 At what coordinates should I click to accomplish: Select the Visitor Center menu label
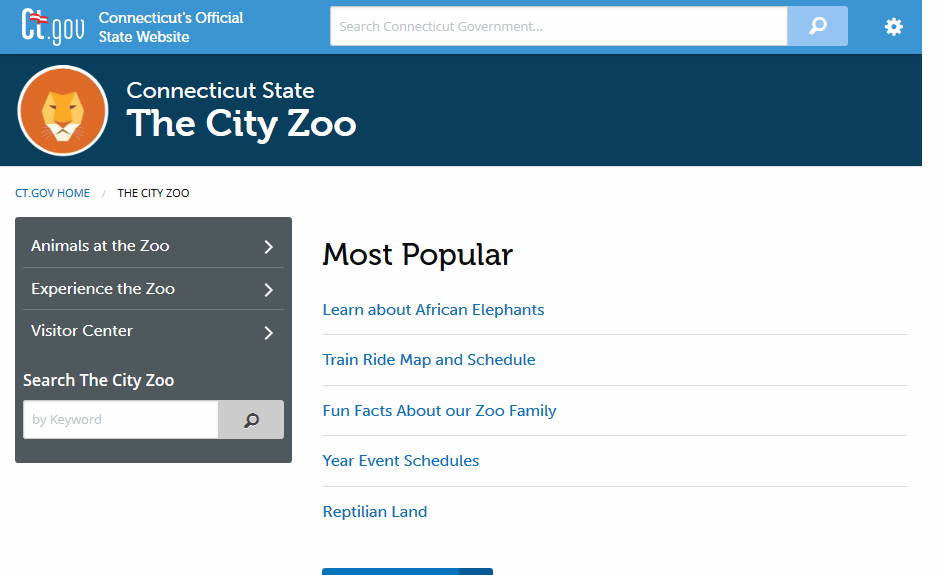82,331
